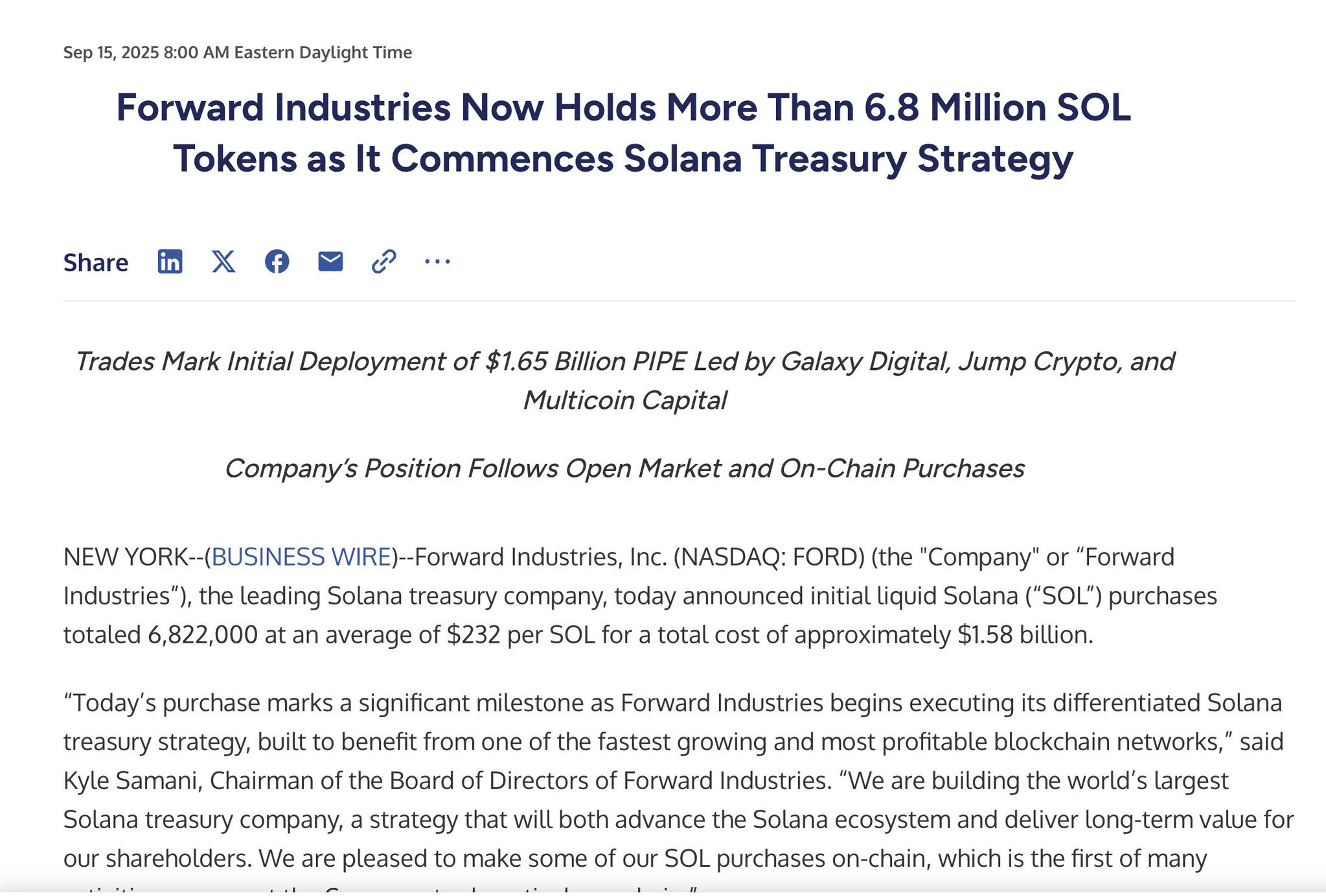Copy the article link with chain icon
The height and width of the screenshot is (896, 1326).
(x=383, y=262)
